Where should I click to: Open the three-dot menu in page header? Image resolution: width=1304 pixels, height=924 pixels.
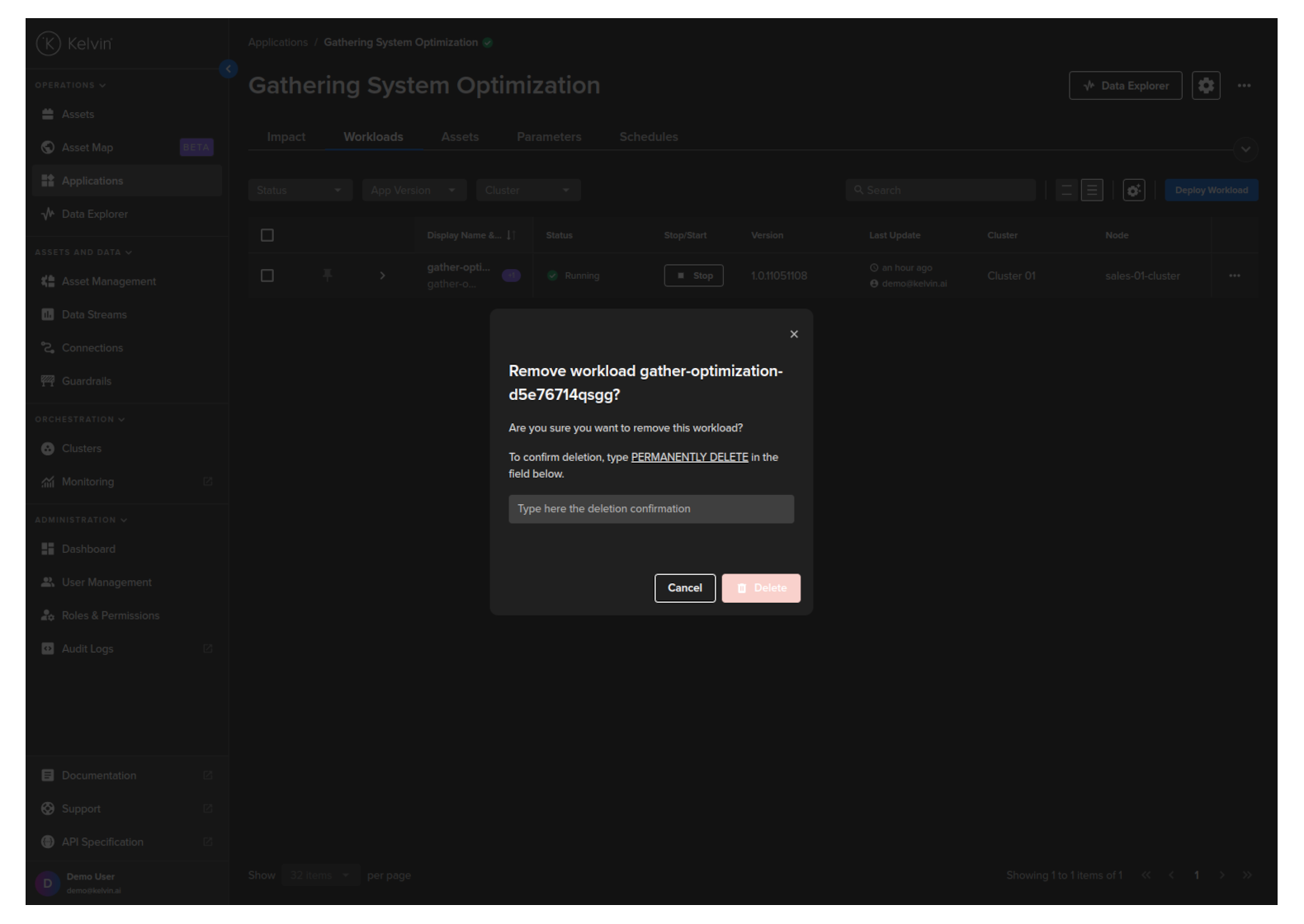point(1244,86)
